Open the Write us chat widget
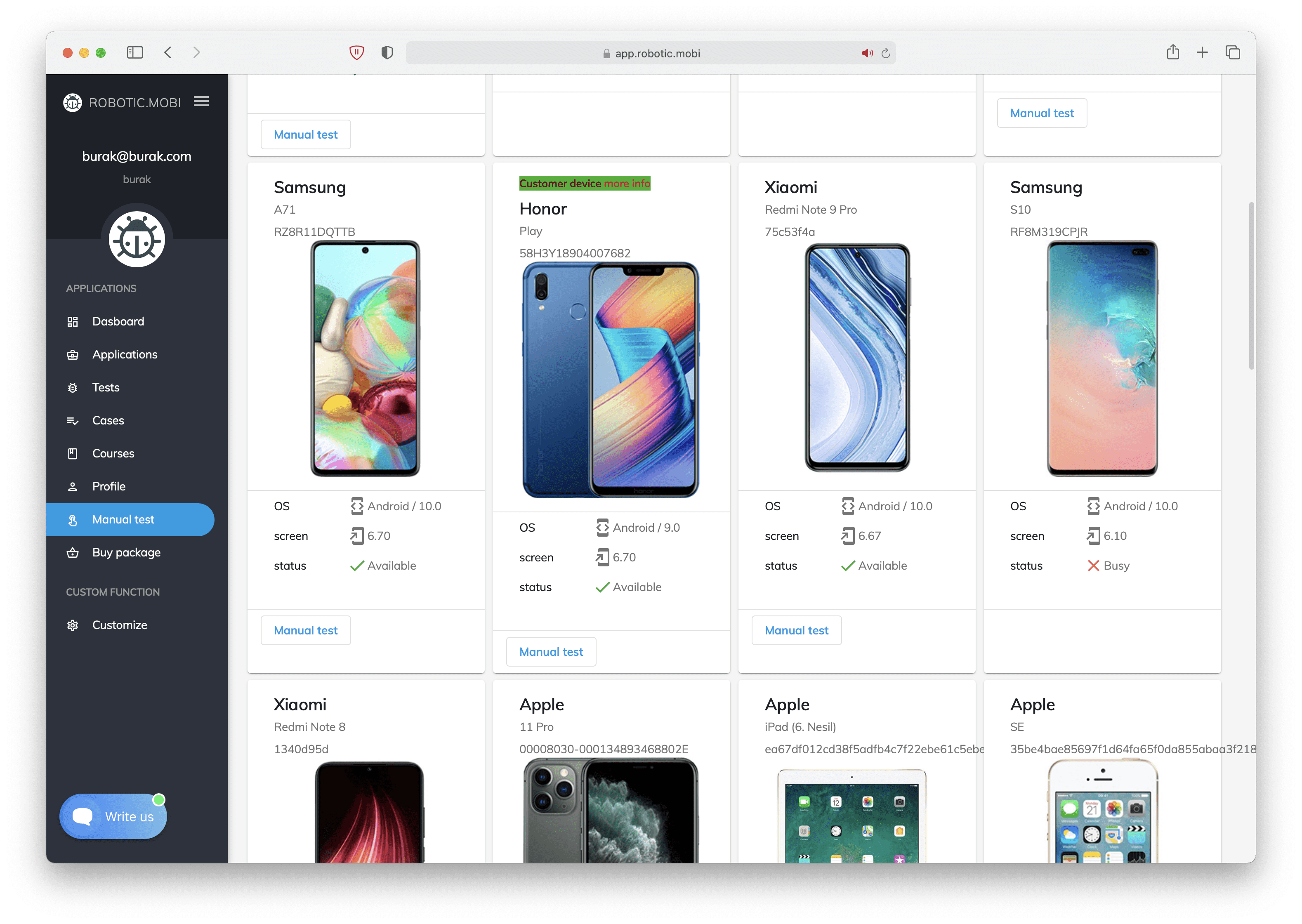Viewport: 1302px width, 924px height. click(x=113, y=816)
